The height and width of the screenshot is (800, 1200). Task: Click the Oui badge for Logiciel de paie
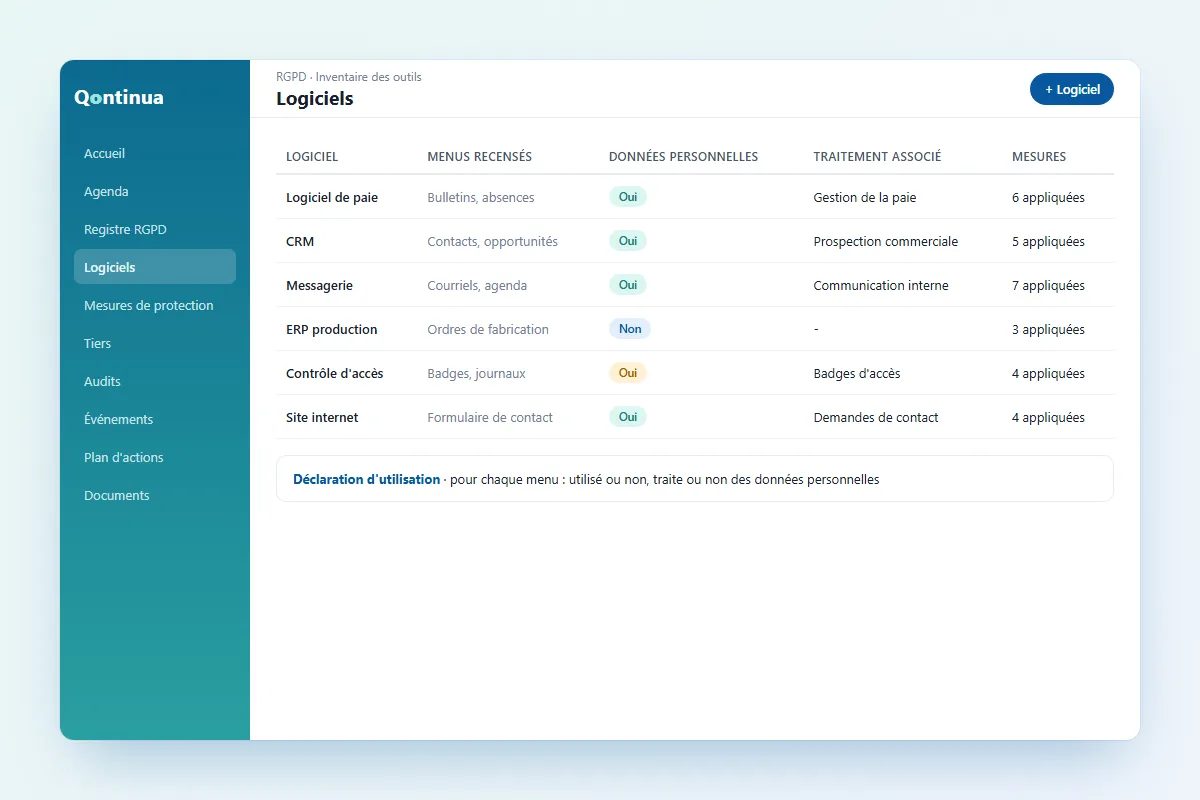[x=628, y=197]
